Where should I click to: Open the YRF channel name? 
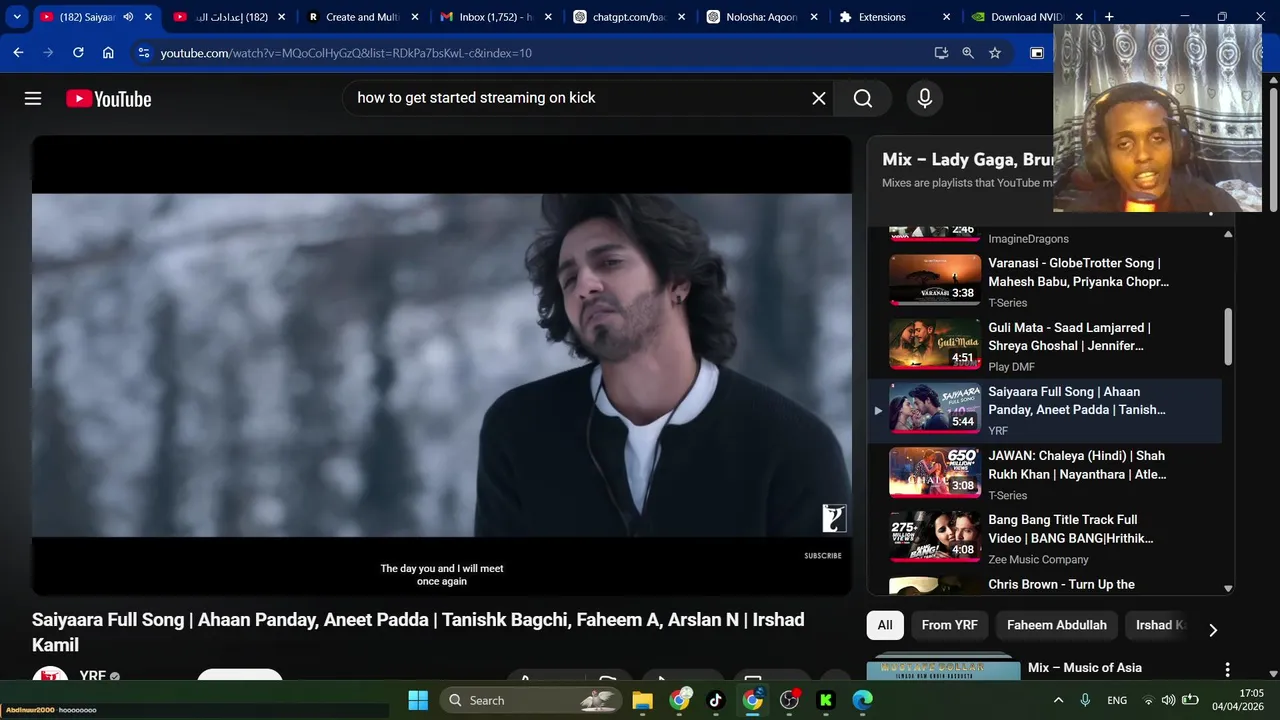92,676
